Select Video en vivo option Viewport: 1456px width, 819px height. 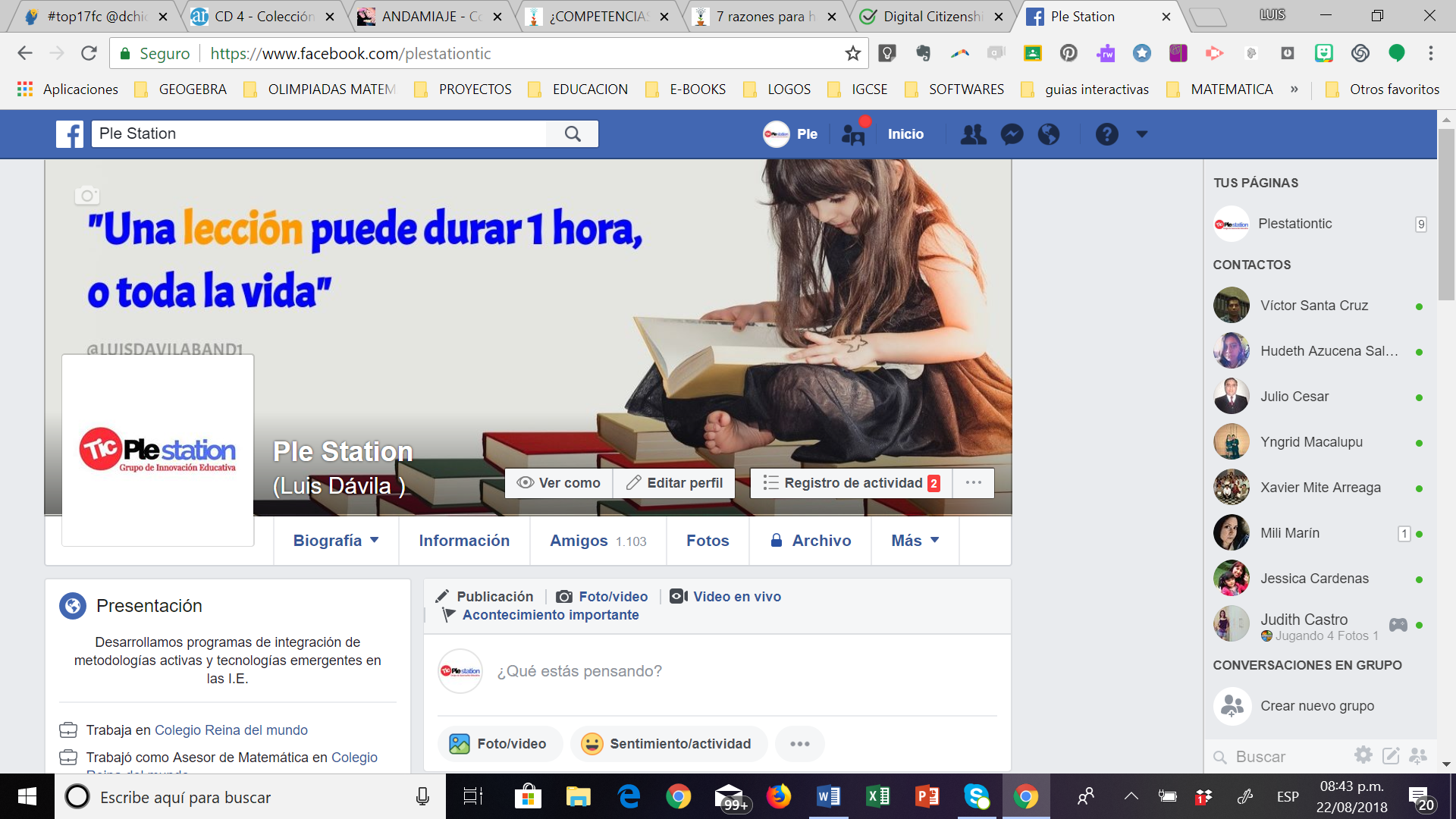(726, 597)
